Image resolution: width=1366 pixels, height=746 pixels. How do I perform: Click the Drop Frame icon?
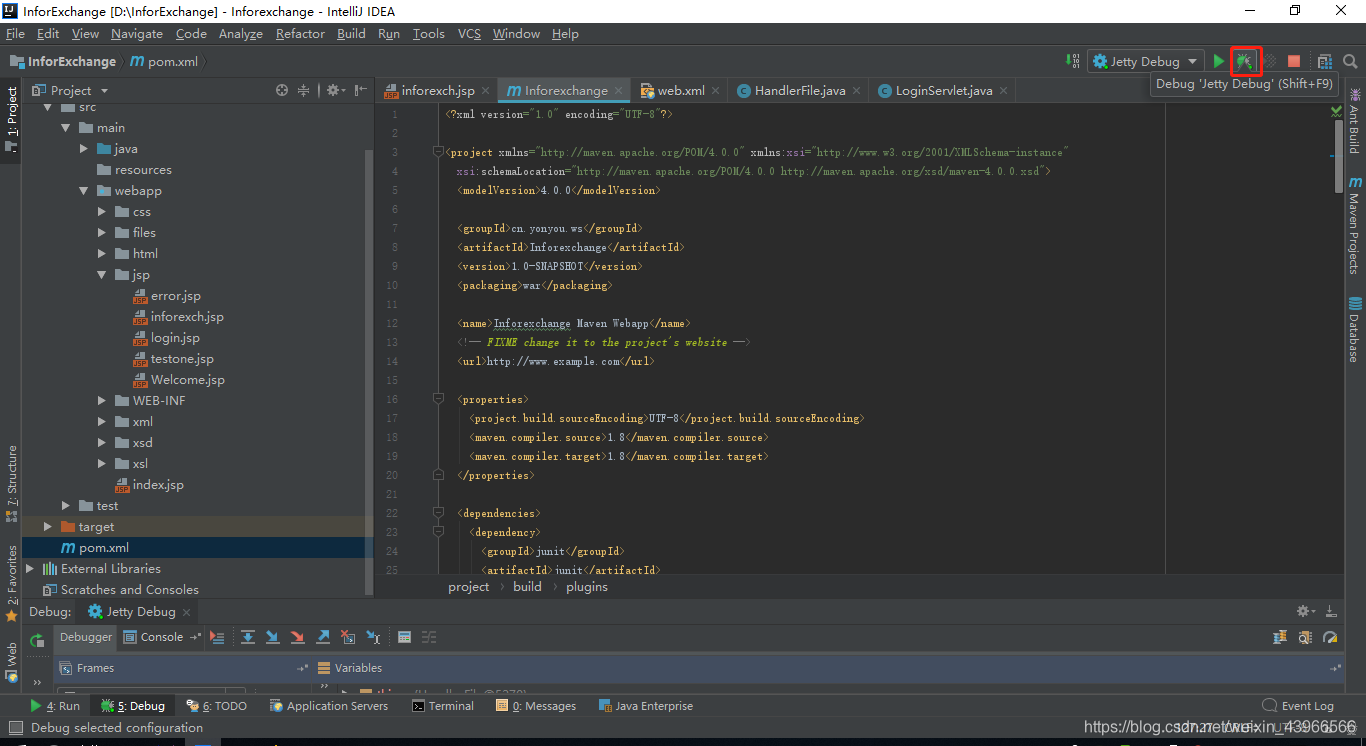point(348,637)
